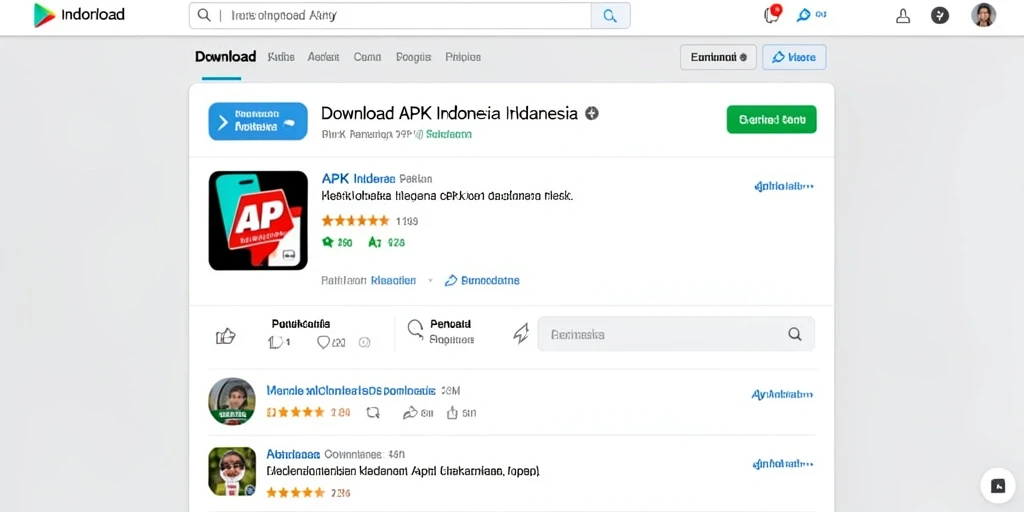
Task: Click the link to the right of APK Inidorae
Action: [784, 187]
